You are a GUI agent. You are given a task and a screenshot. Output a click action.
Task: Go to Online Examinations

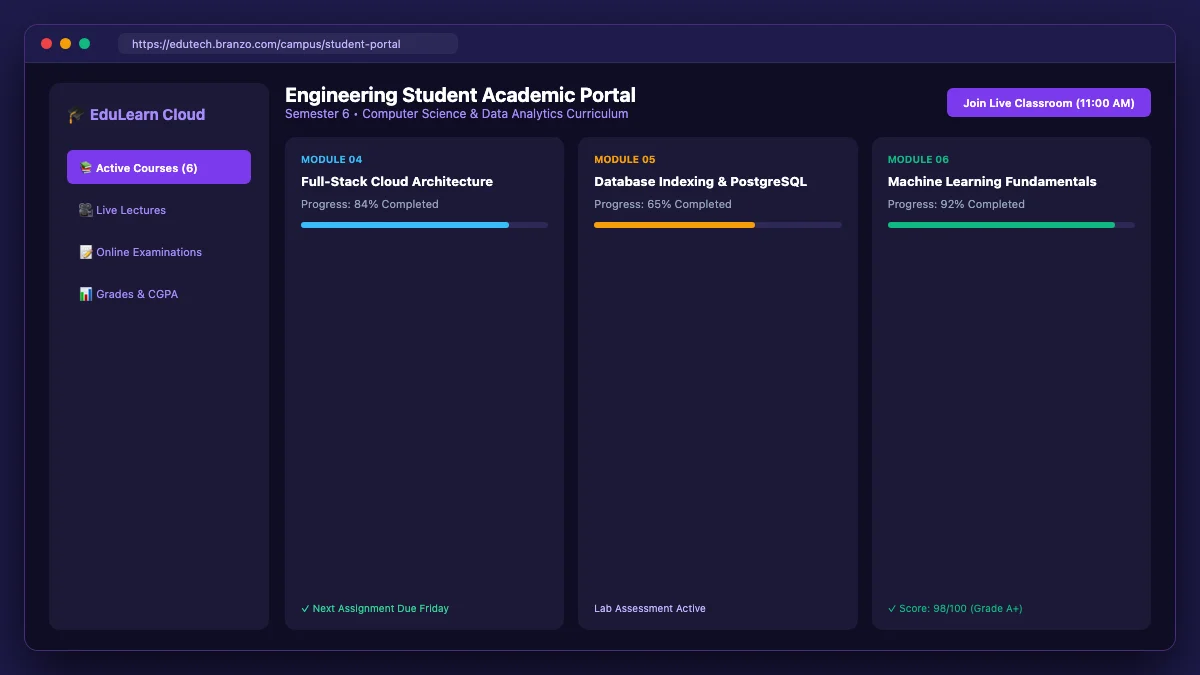click(159, 252)
